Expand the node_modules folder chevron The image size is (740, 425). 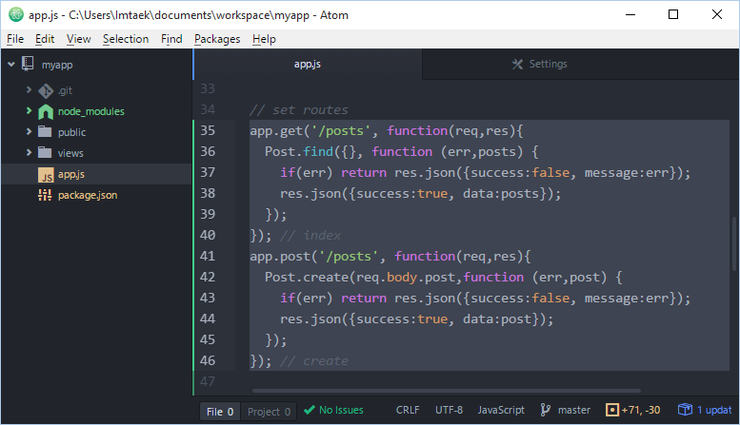[29, 111]
